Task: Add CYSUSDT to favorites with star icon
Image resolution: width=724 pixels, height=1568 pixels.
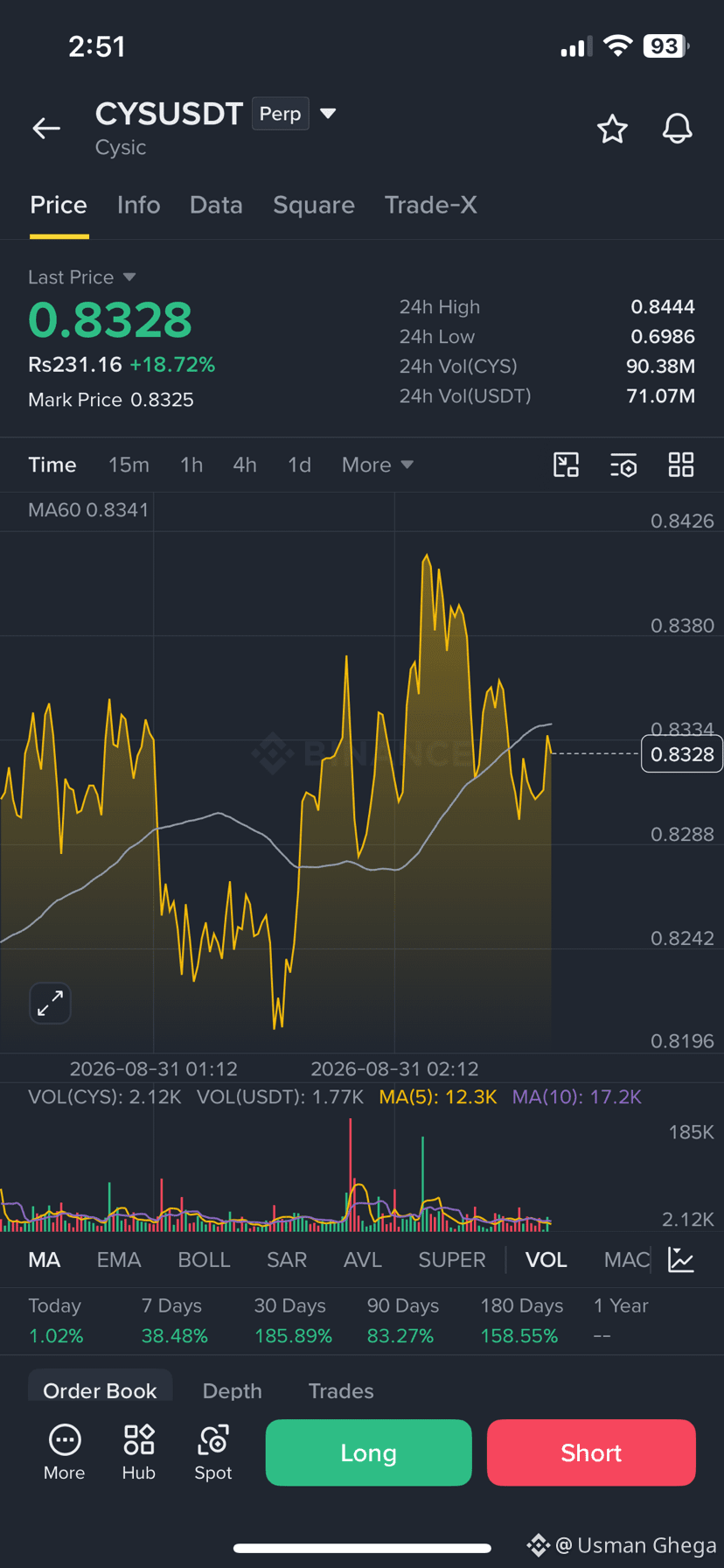Action: (x=612, y=129)
